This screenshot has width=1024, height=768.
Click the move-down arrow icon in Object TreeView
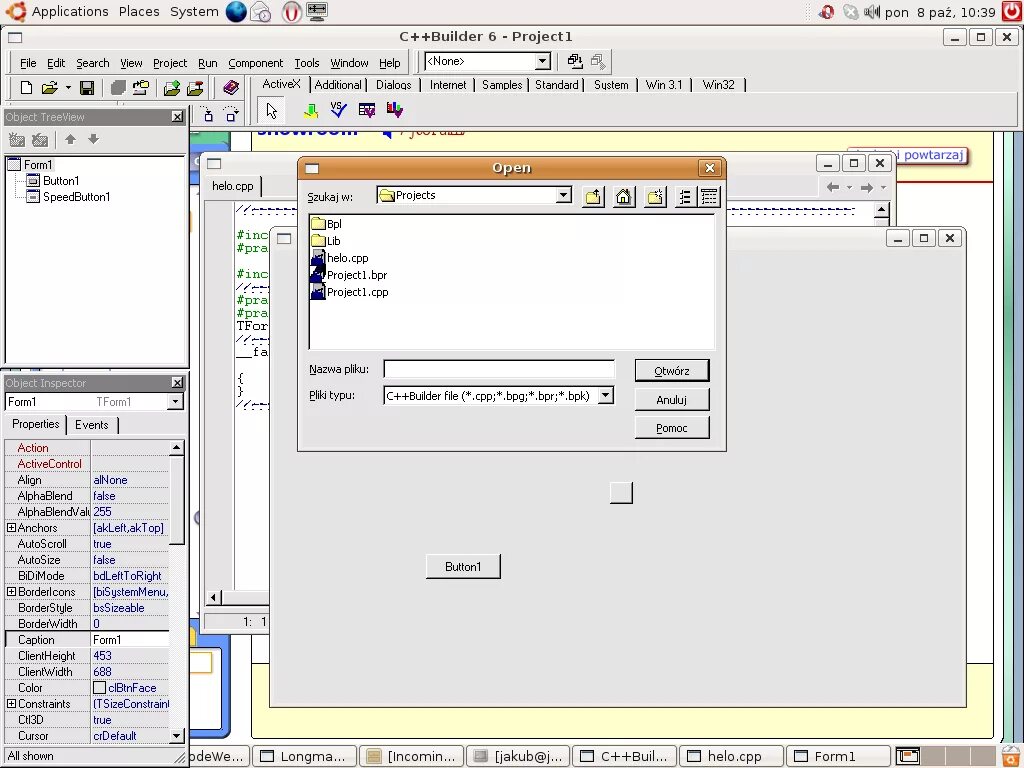93,139
